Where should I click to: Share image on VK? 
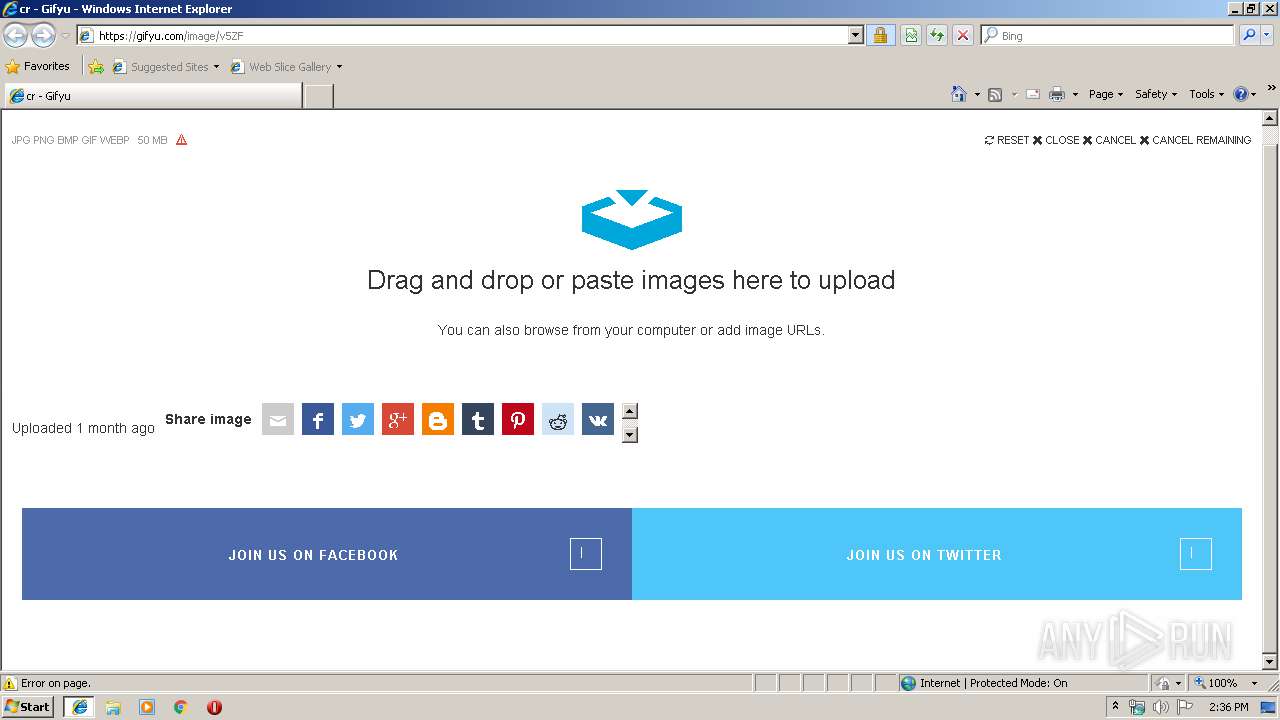tap(598, 420)
